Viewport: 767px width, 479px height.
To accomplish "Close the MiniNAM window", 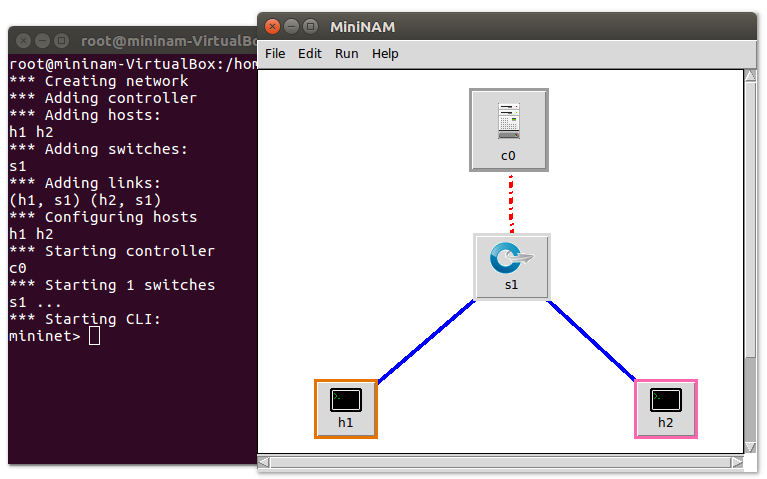I will point(273,26).
